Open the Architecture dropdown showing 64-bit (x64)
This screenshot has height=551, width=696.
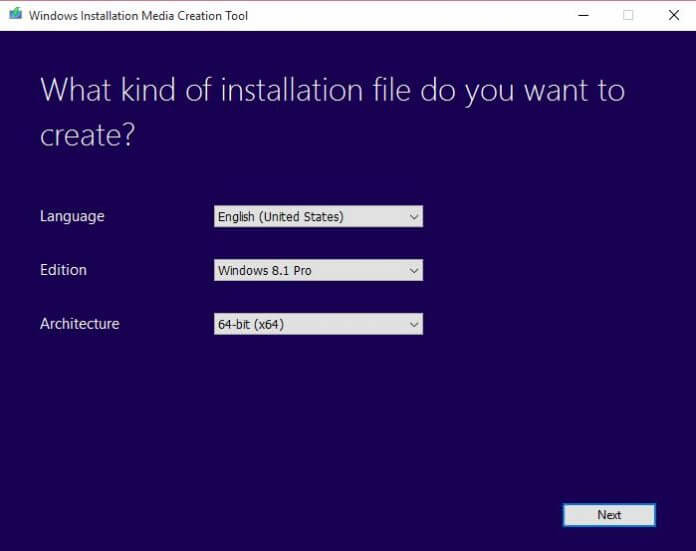[318, 324]
